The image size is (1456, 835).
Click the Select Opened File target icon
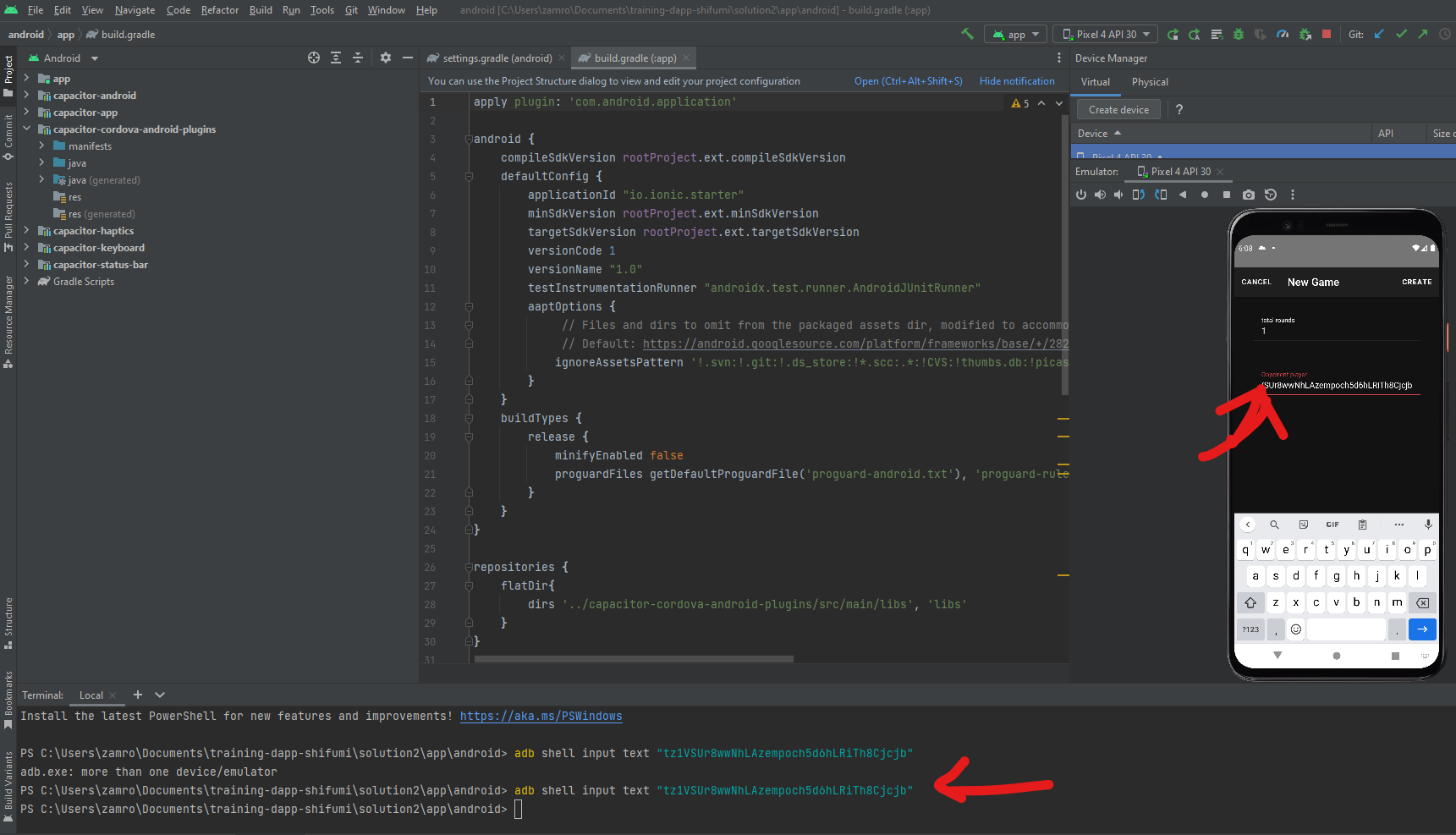[x=314, y=58]
